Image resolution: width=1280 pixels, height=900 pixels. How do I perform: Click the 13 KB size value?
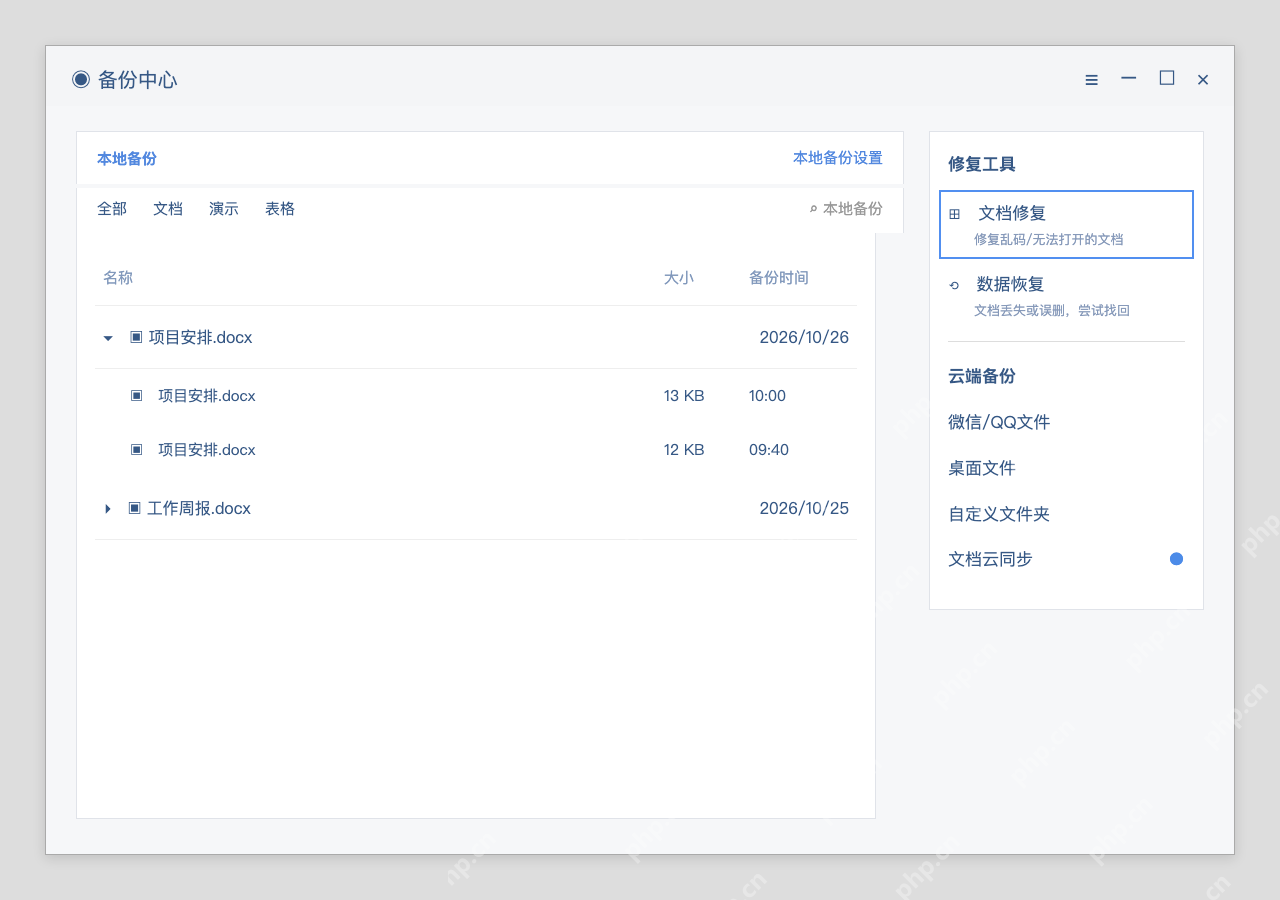[x=684, y=396]
